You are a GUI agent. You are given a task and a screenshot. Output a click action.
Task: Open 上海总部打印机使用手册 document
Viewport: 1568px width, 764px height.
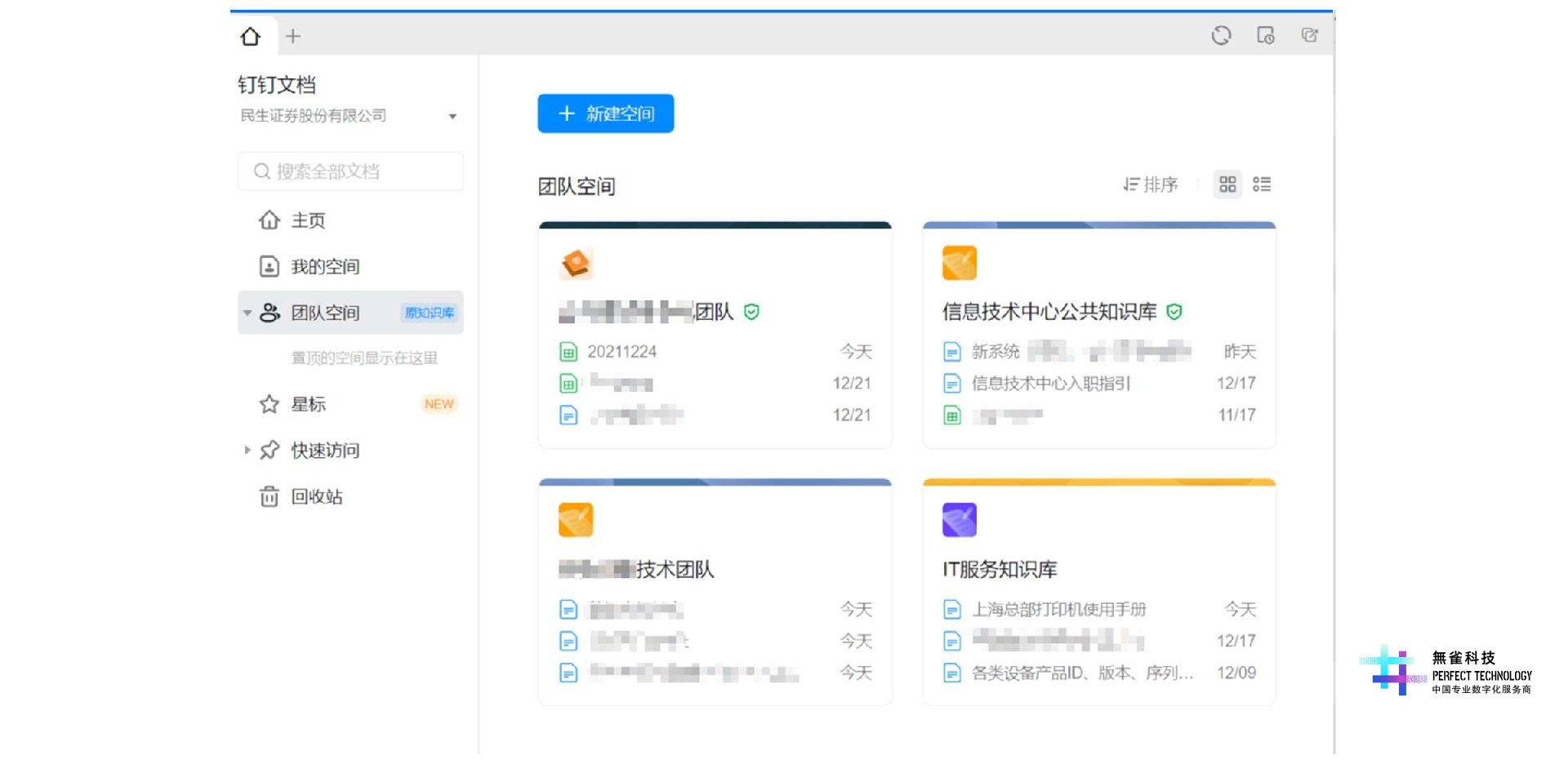coord(1059,610)
